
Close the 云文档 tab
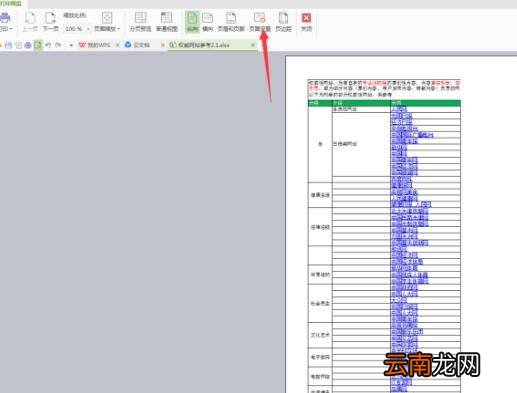coord(163,45)
